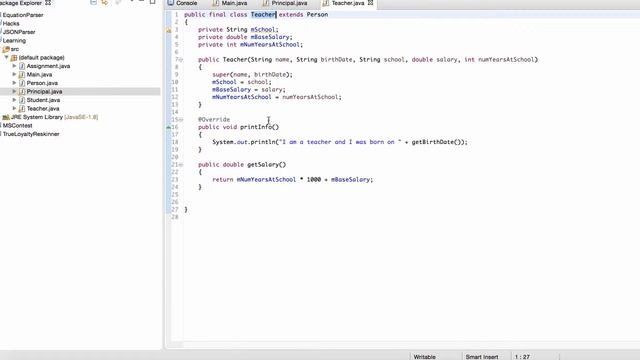The image size is (640, 360).
Task: Expand Person.java in the tree
Action: tap(14, 83)
